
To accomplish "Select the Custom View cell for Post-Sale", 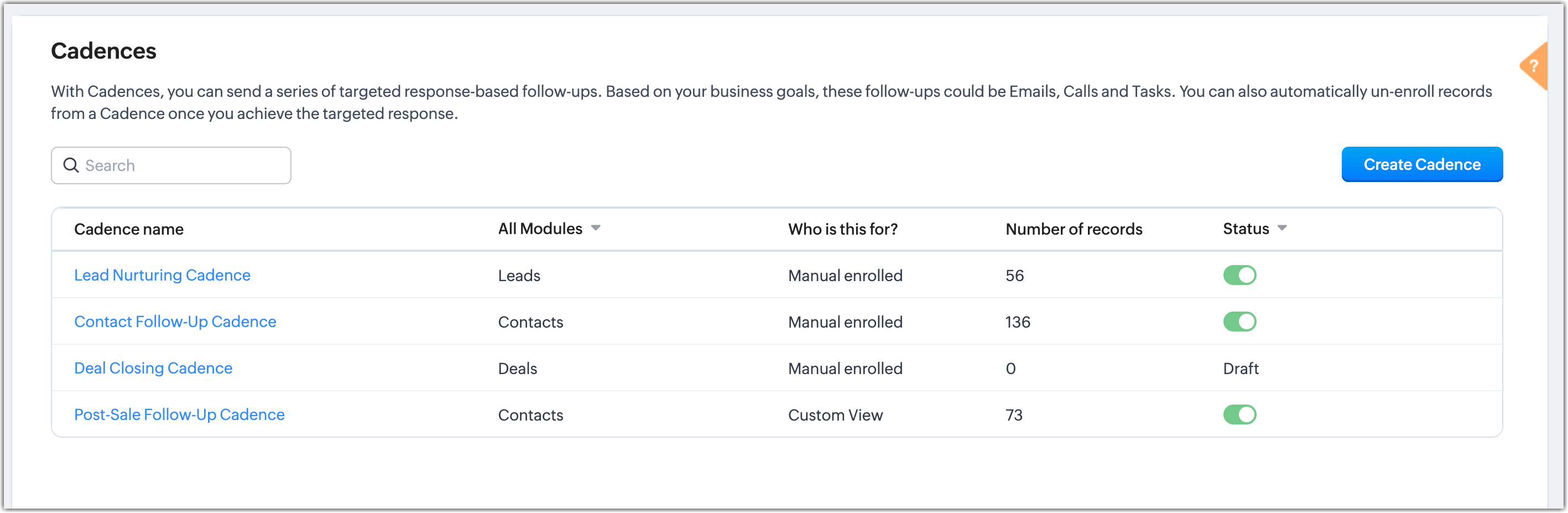I will coord(835,416).
